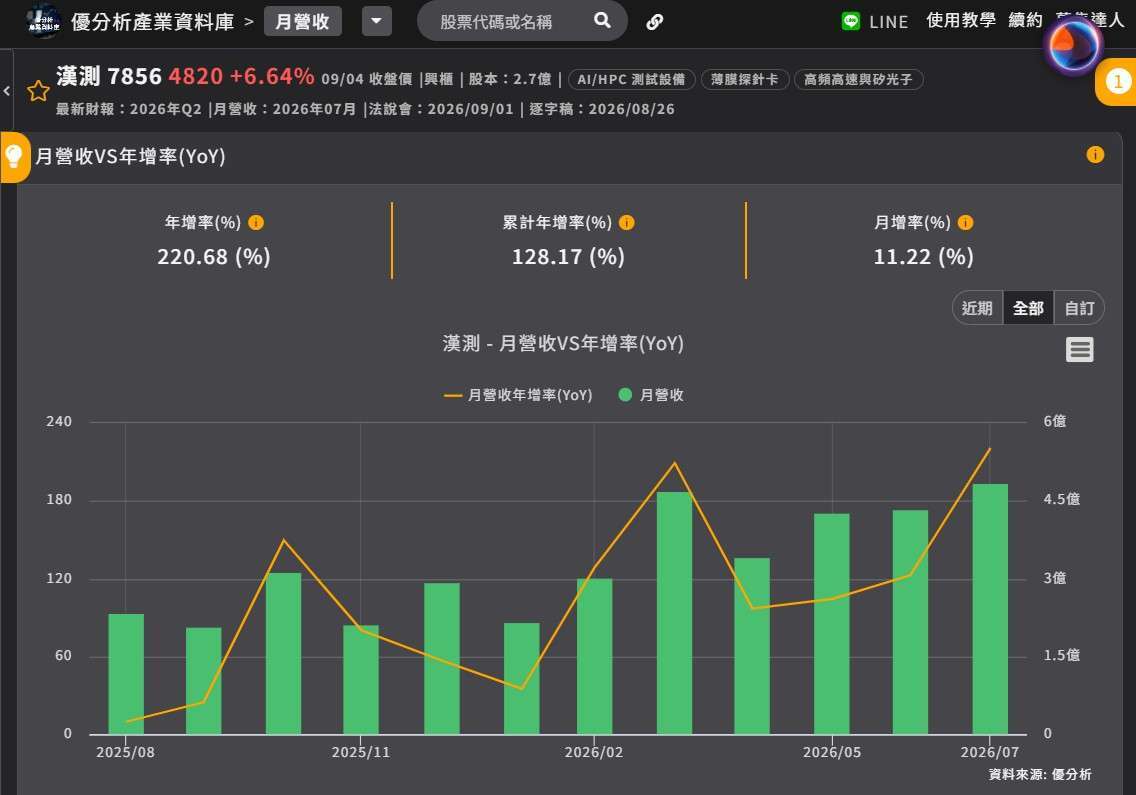Screen dimensions: 1136x795
Task: Open the LINE icon link
Action: pyautogui.click(x=851, y=21)
